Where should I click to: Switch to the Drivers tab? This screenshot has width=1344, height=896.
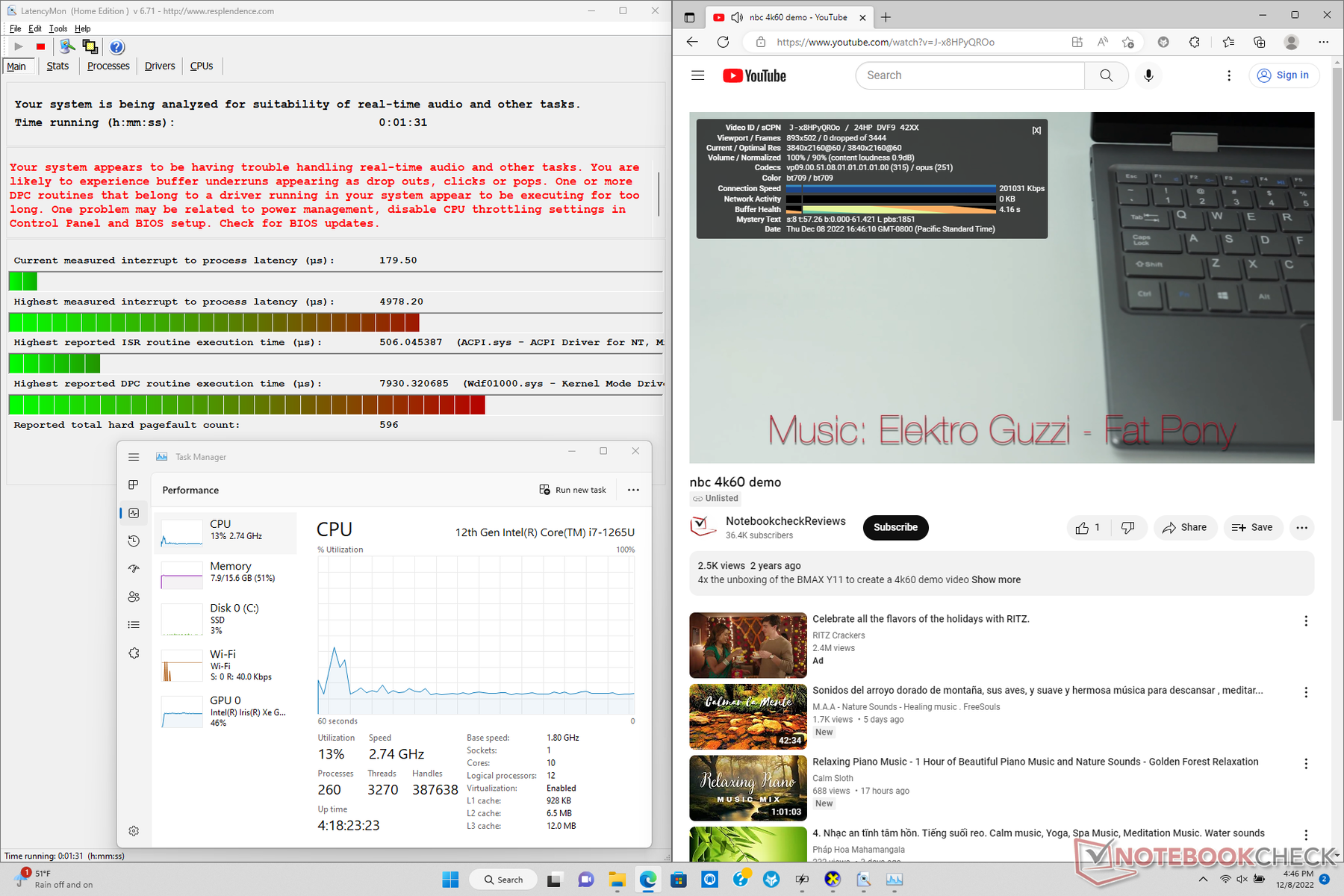(160, 66)
